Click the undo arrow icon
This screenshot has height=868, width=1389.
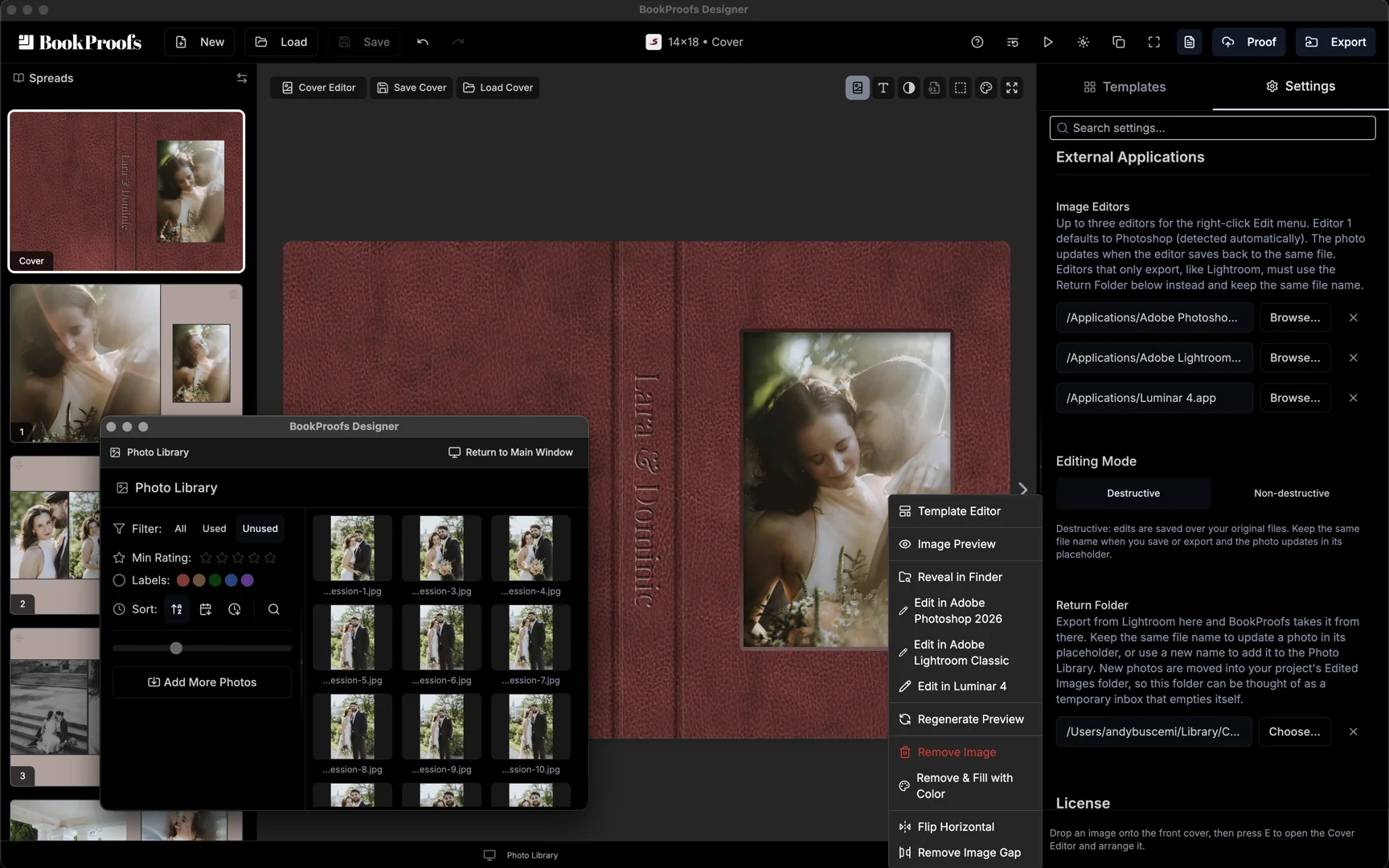click(423, 42)
